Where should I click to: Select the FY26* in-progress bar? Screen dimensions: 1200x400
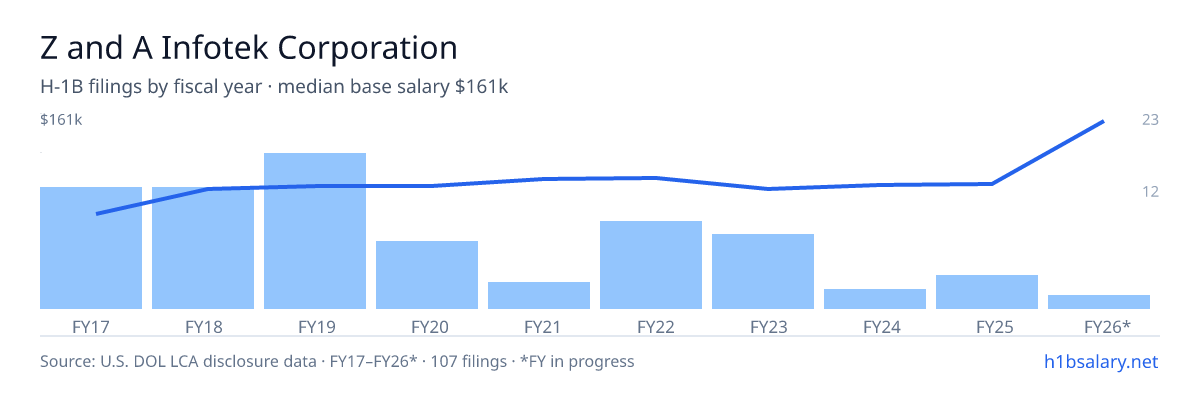[1099, 302]
